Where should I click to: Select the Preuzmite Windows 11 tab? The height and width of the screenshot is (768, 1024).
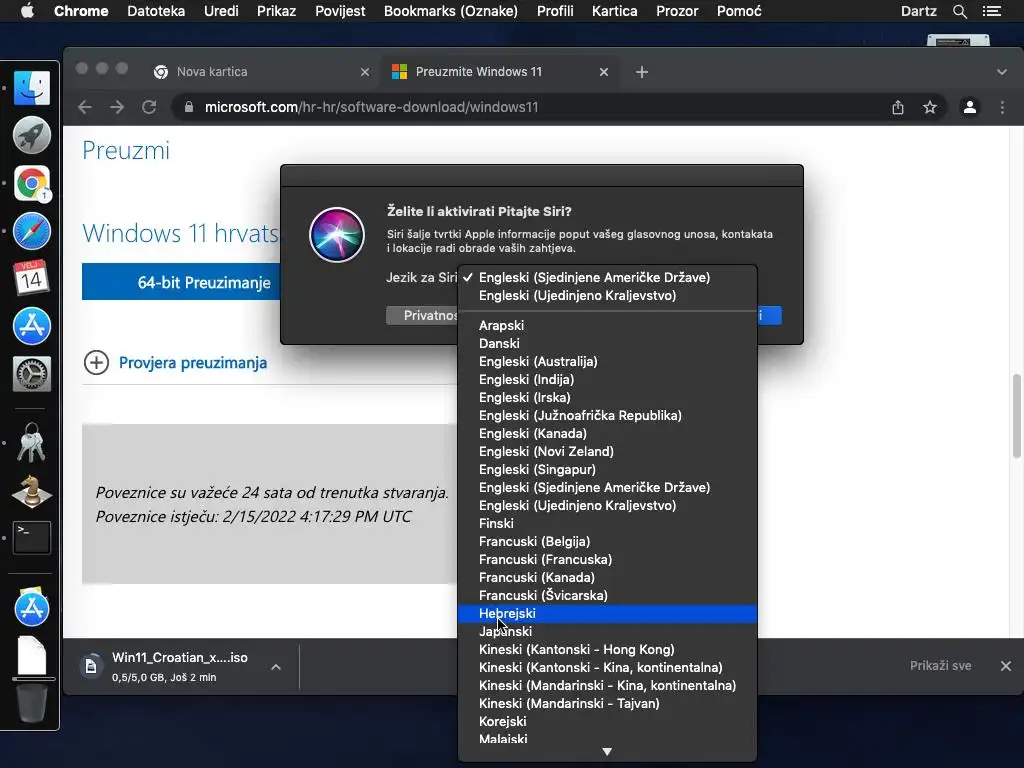tap(500, 72)
